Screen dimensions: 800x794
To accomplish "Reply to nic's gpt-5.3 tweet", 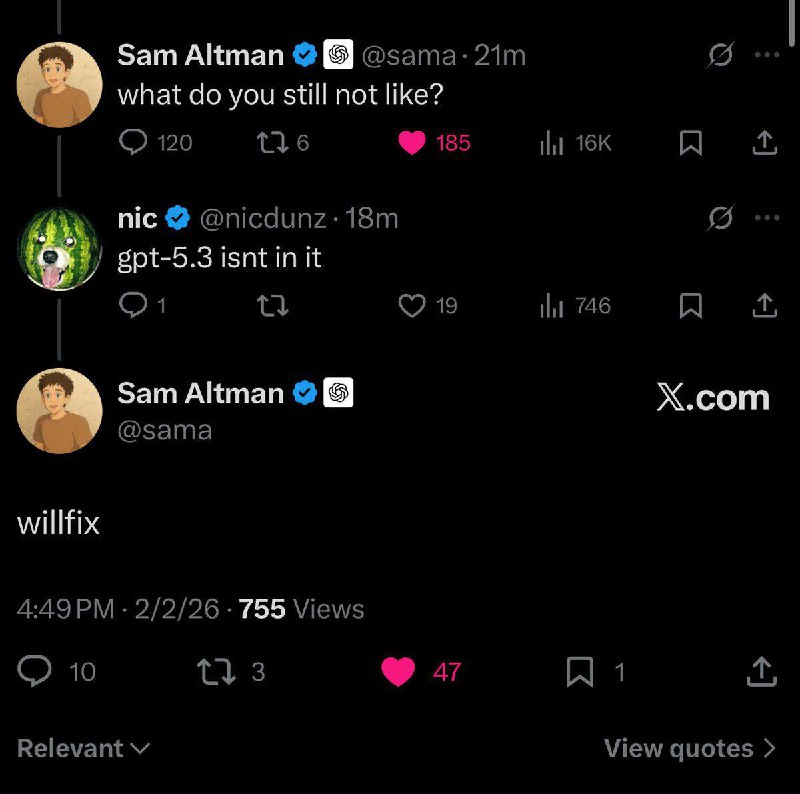I will point(133,306).
